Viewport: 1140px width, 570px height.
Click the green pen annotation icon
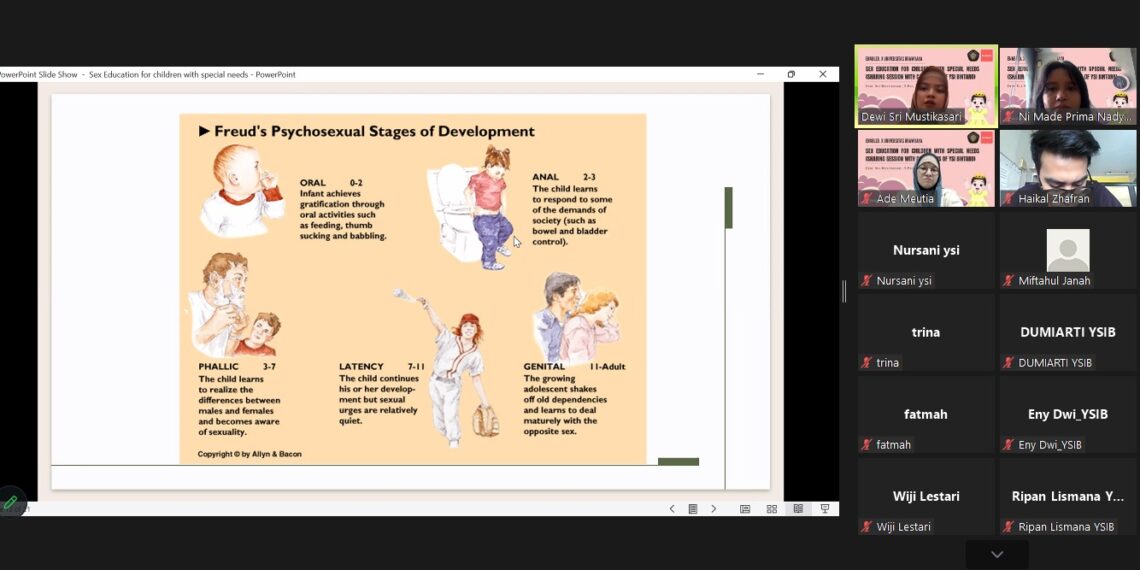pos(11,502)
